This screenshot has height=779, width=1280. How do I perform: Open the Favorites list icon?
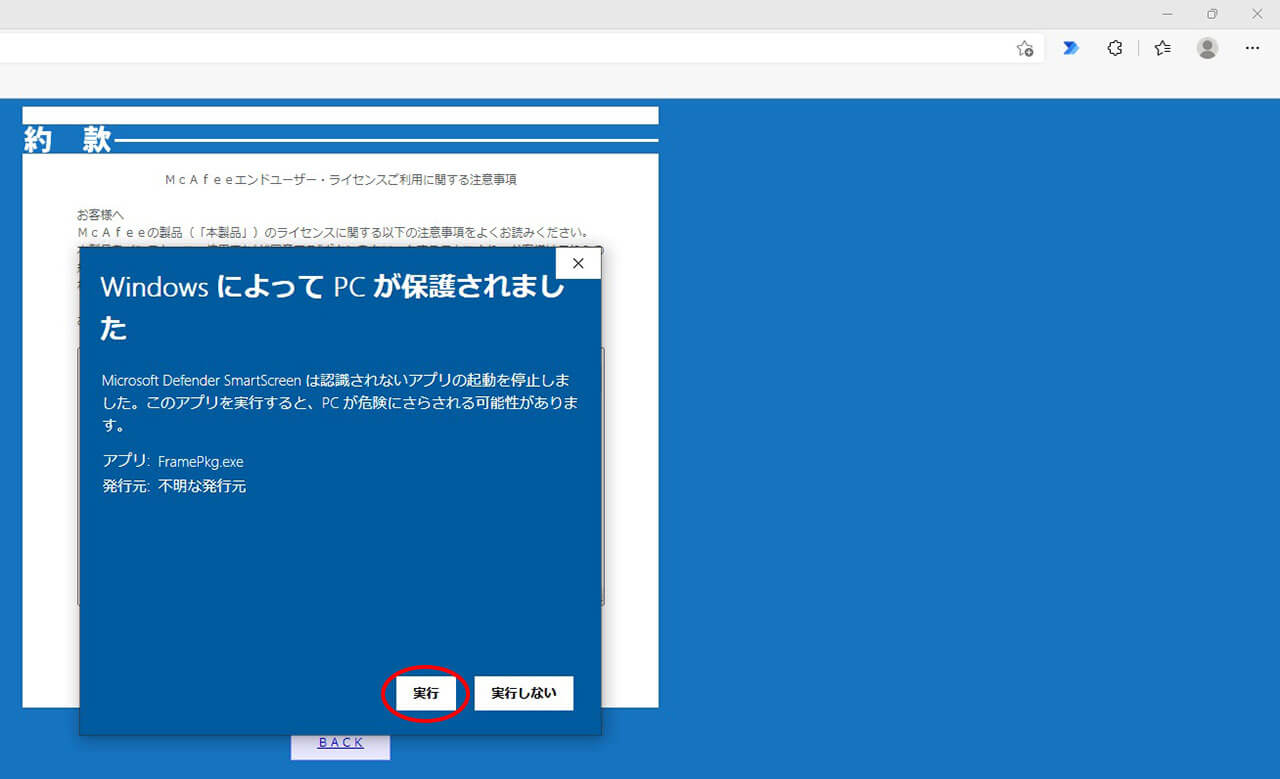(1162, 48)
